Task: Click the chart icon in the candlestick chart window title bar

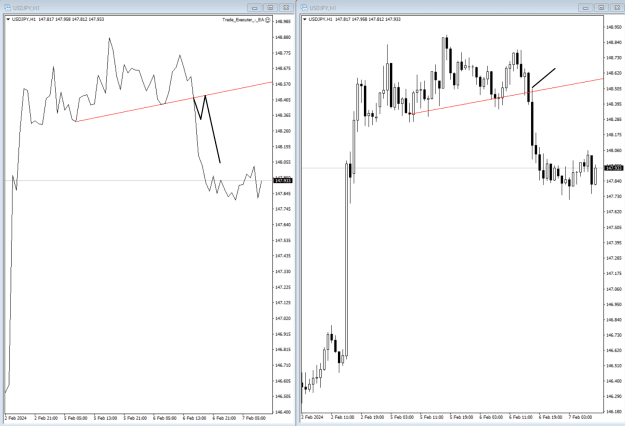Action: click(x=304, y=8)
